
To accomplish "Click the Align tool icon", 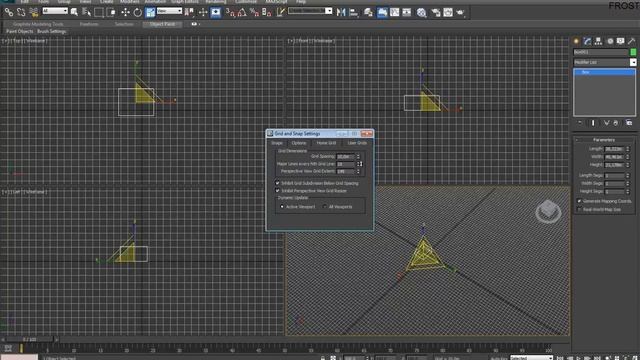I will 354,12.
